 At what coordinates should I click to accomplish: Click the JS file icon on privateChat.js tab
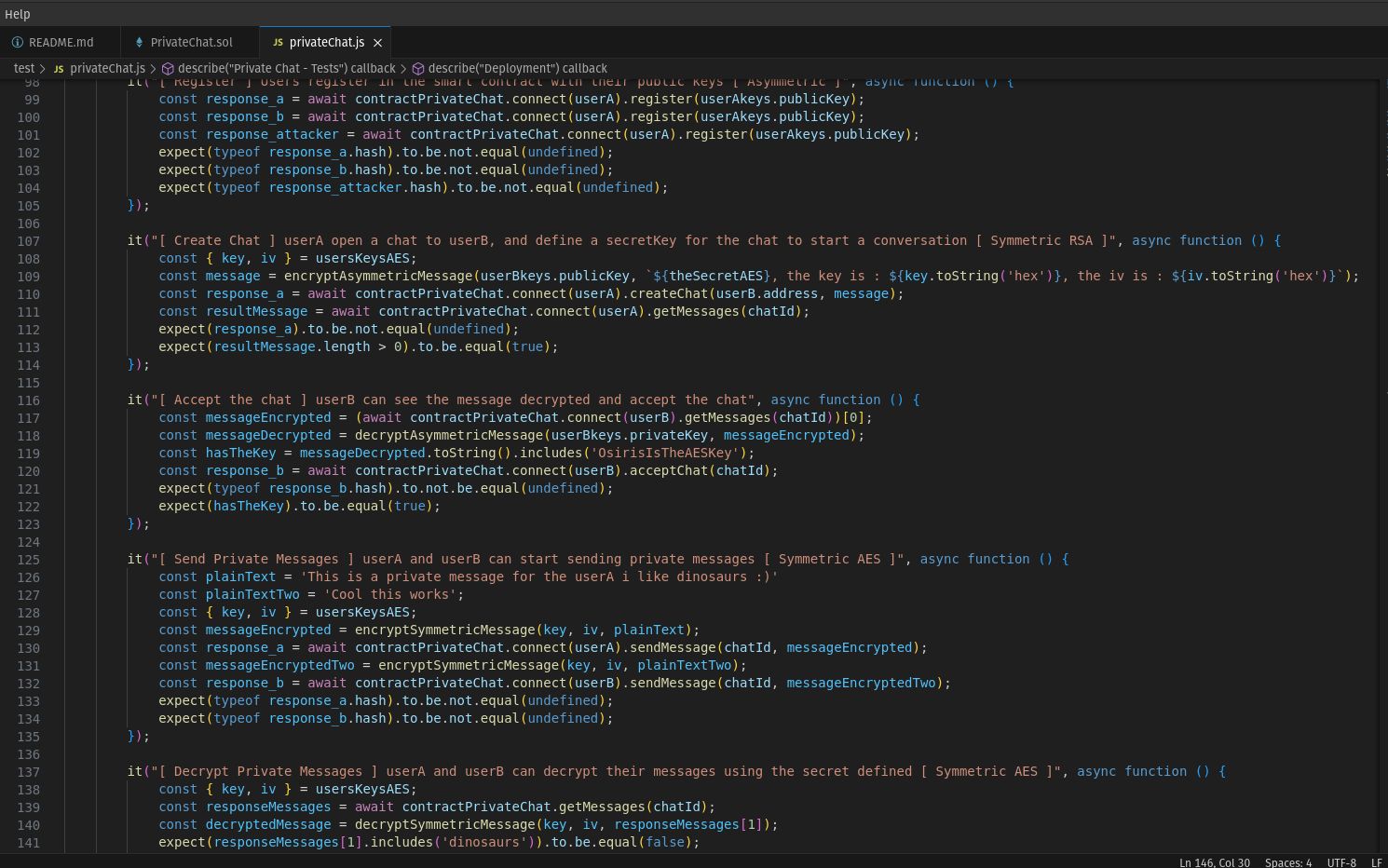(x=278, y=43)
